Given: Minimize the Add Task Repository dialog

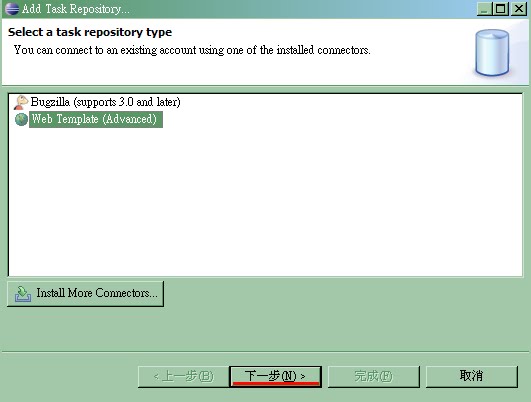Looking at the screenshot, I should 485,9.
